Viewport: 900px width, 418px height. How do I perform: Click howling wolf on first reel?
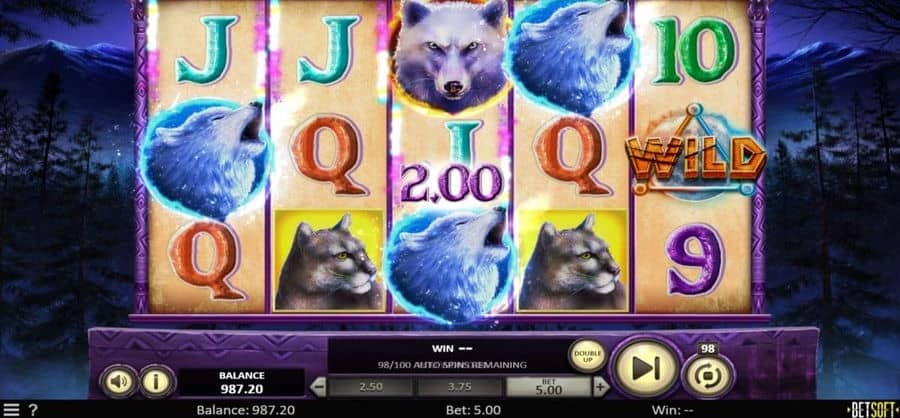pos(205,158)
